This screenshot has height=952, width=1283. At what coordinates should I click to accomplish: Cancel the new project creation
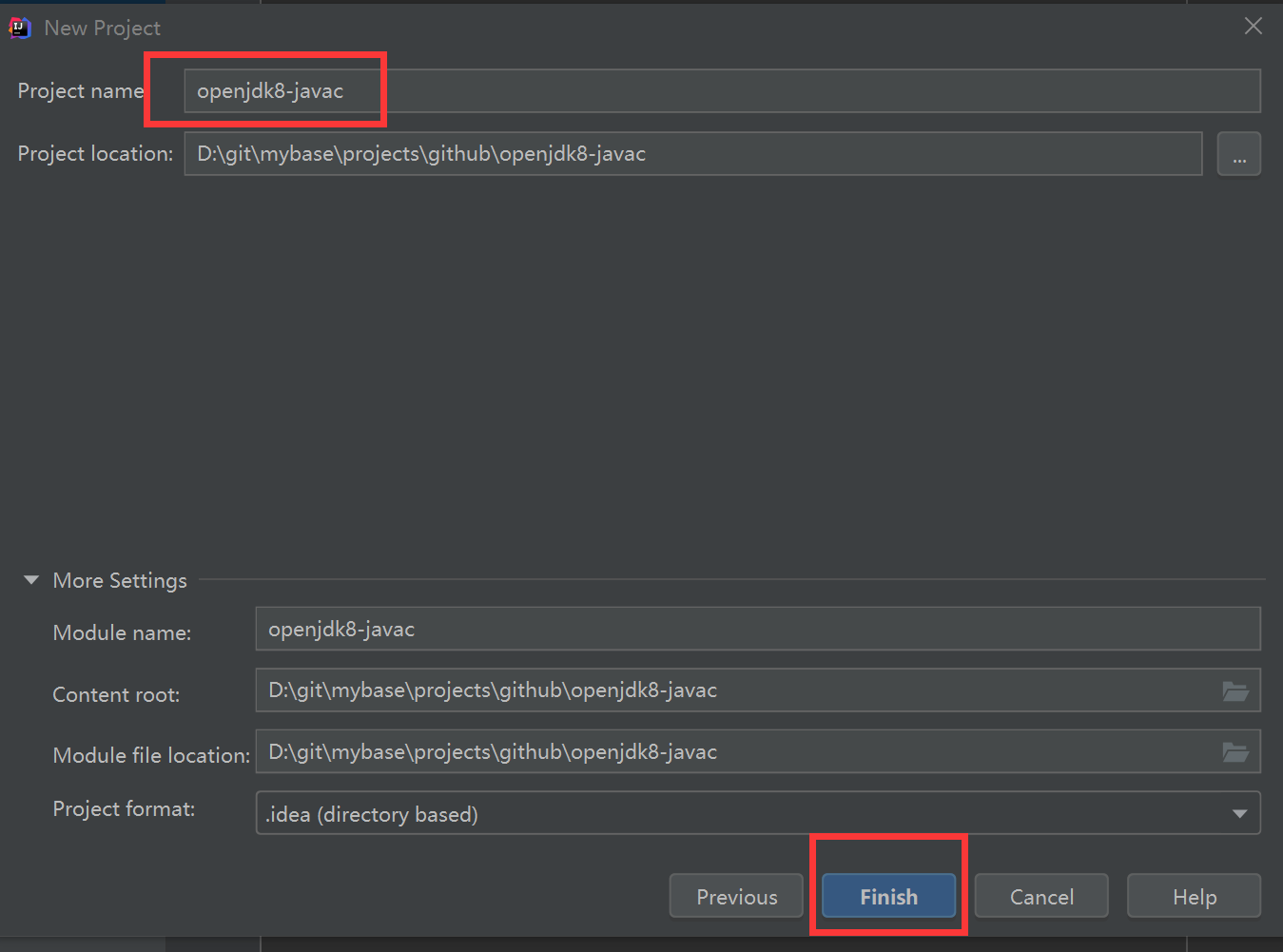tap(1040, 896)
